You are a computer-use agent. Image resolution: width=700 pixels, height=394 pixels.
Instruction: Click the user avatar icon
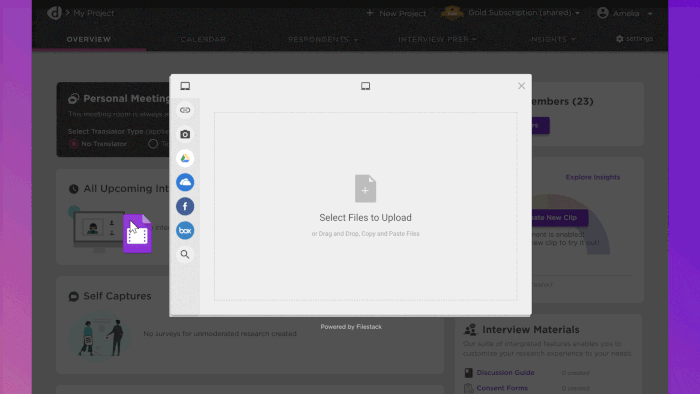click(603, 13)
